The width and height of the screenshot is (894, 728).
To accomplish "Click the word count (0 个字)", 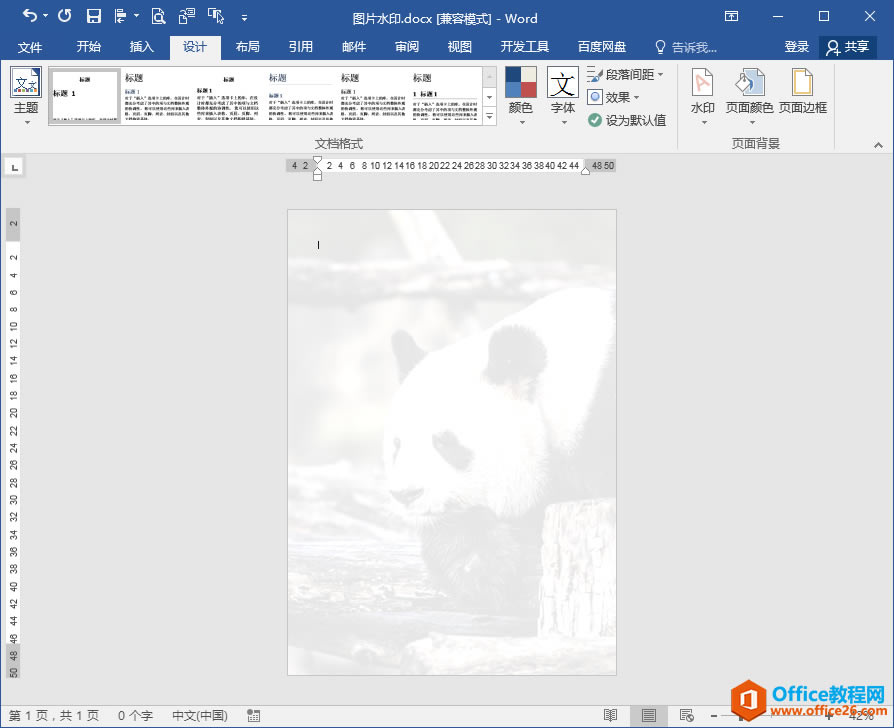I will [x=135, y=715].
